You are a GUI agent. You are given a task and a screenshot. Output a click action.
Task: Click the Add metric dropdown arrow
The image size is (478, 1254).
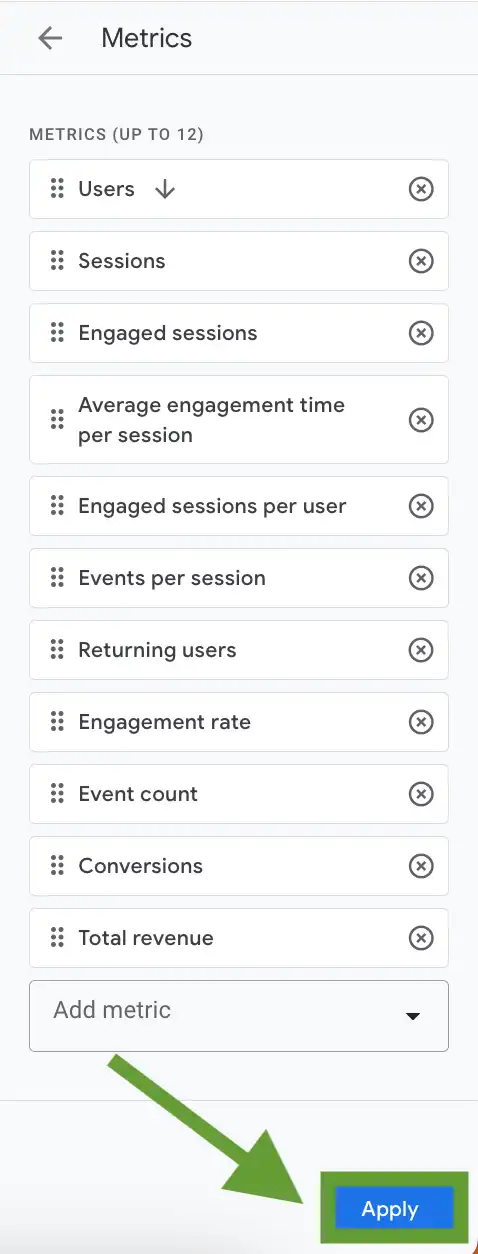coord(411,1017)
